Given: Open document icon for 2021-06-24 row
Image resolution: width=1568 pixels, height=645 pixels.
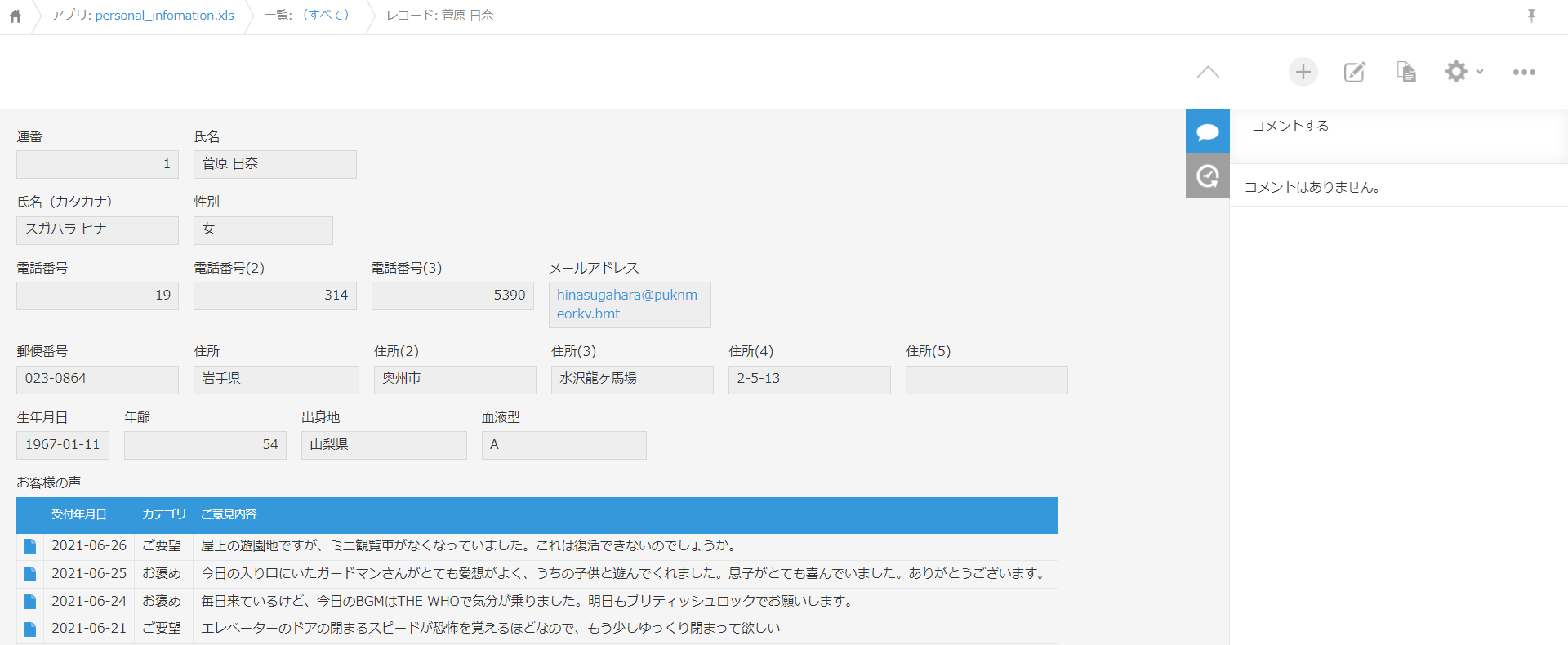Looking at the screenshot, I should 30,602.
